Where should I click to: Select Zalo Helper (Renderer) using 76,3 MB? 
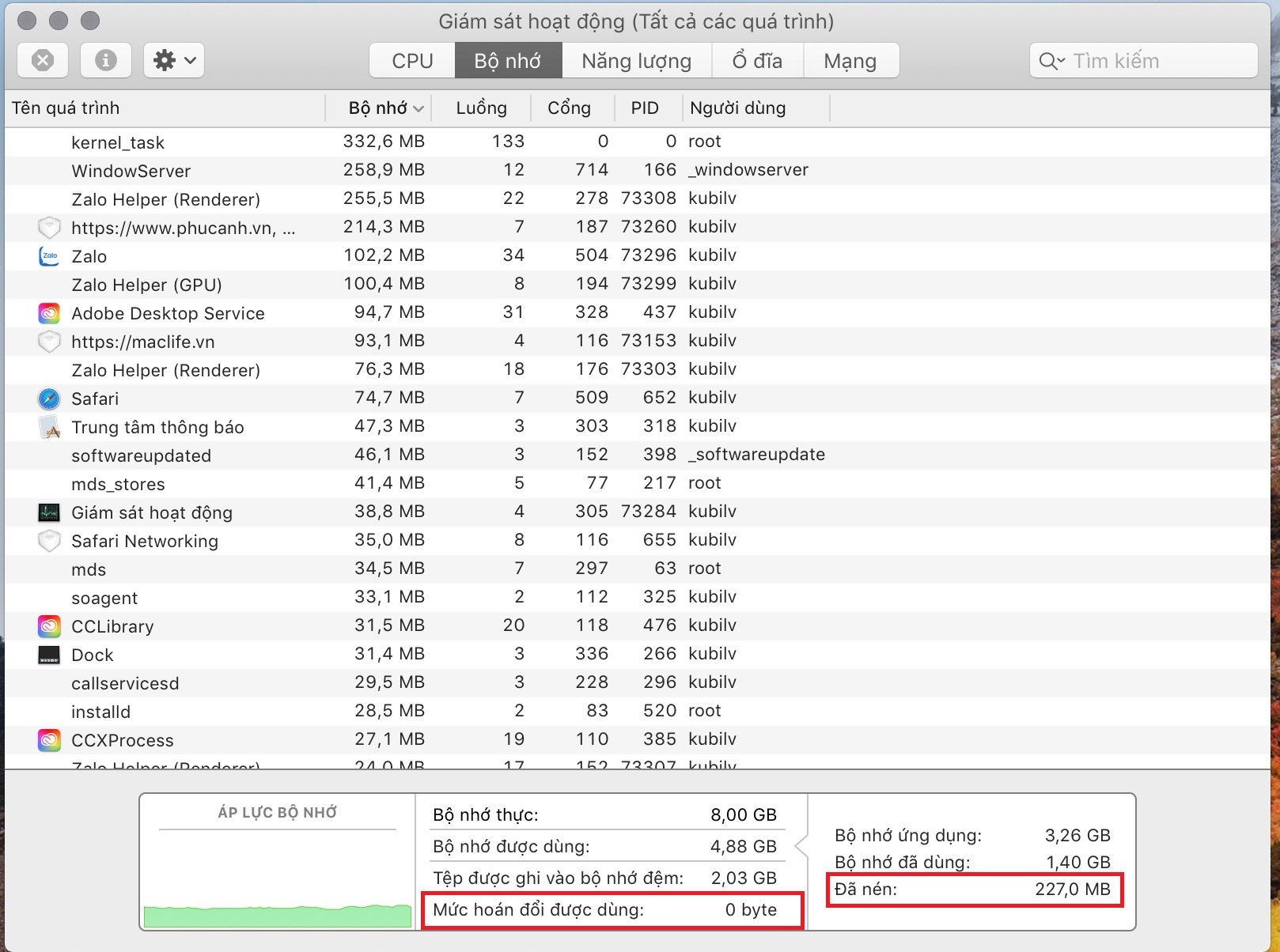tap(637, 370)
